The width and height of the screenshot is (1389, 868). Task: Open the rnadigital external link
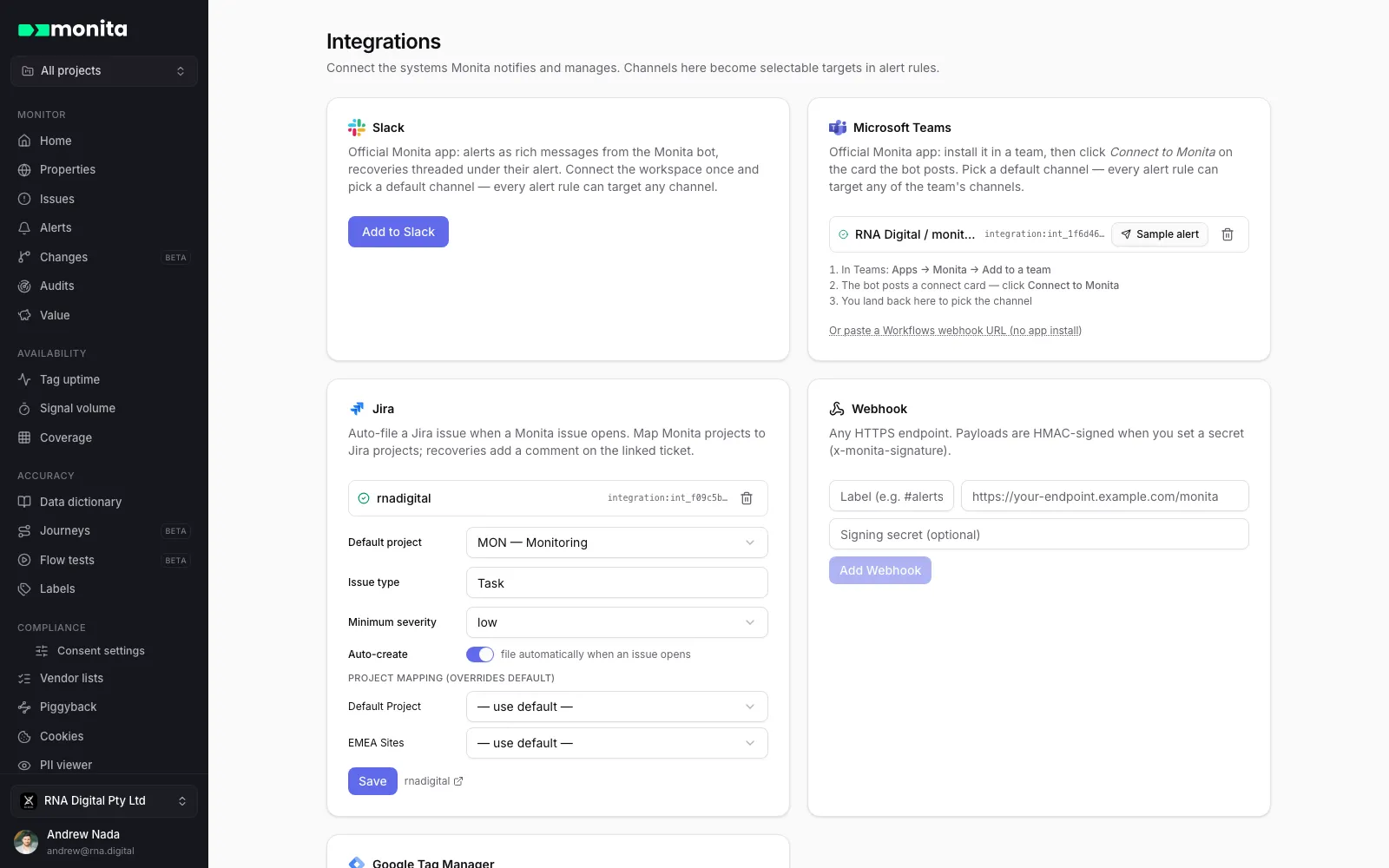point(434,781)
